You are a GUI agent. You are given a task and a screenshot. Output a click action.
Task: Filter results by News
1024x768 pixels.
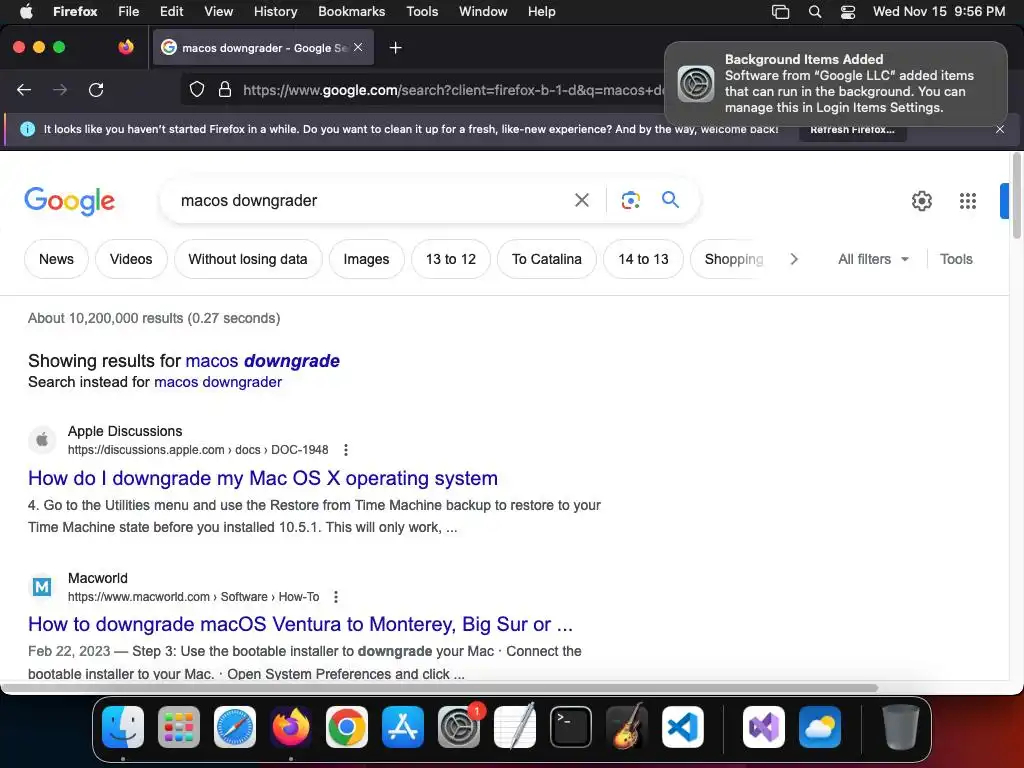56,259
